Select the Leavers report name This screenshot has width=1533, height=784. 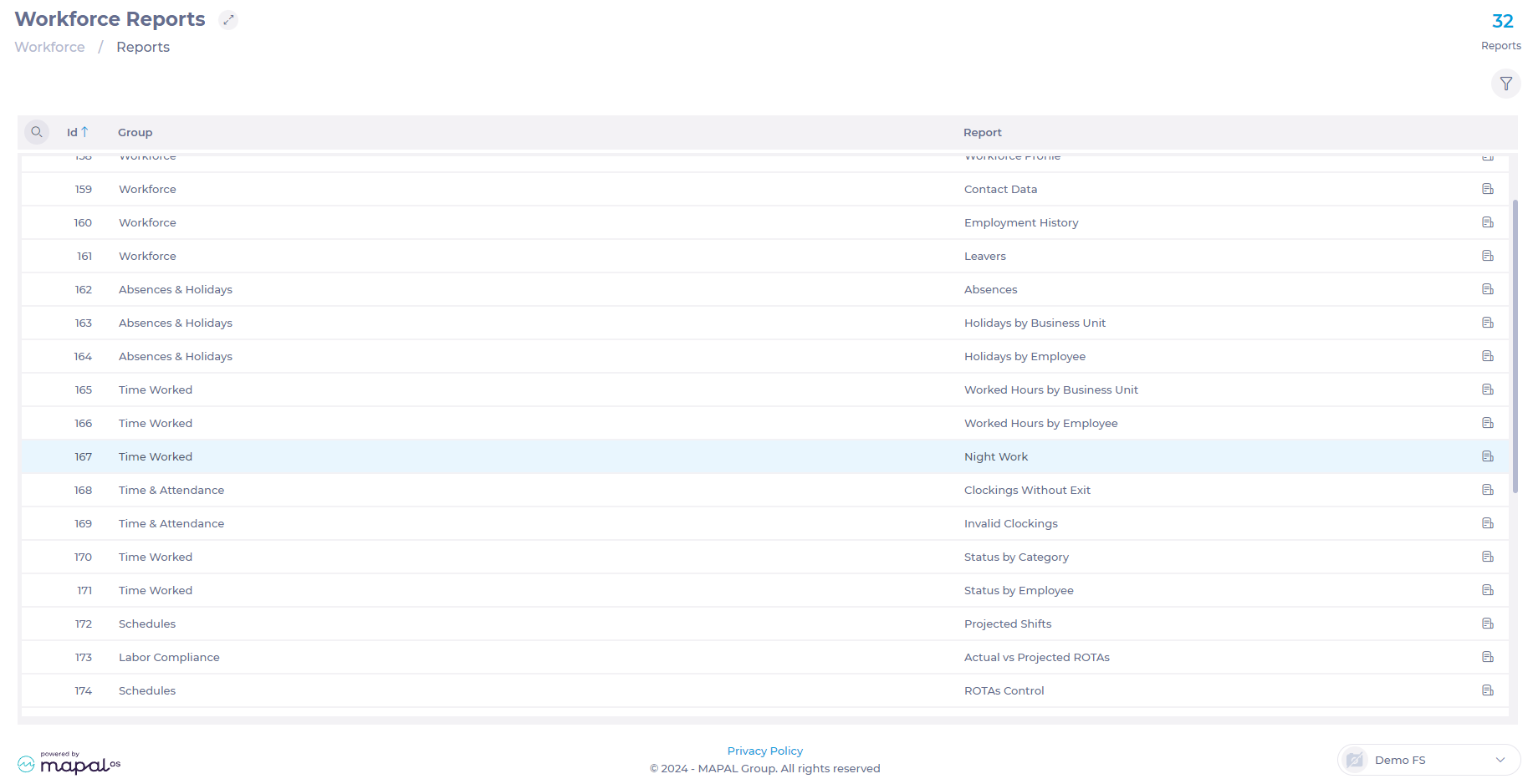[x=984, y=256]
